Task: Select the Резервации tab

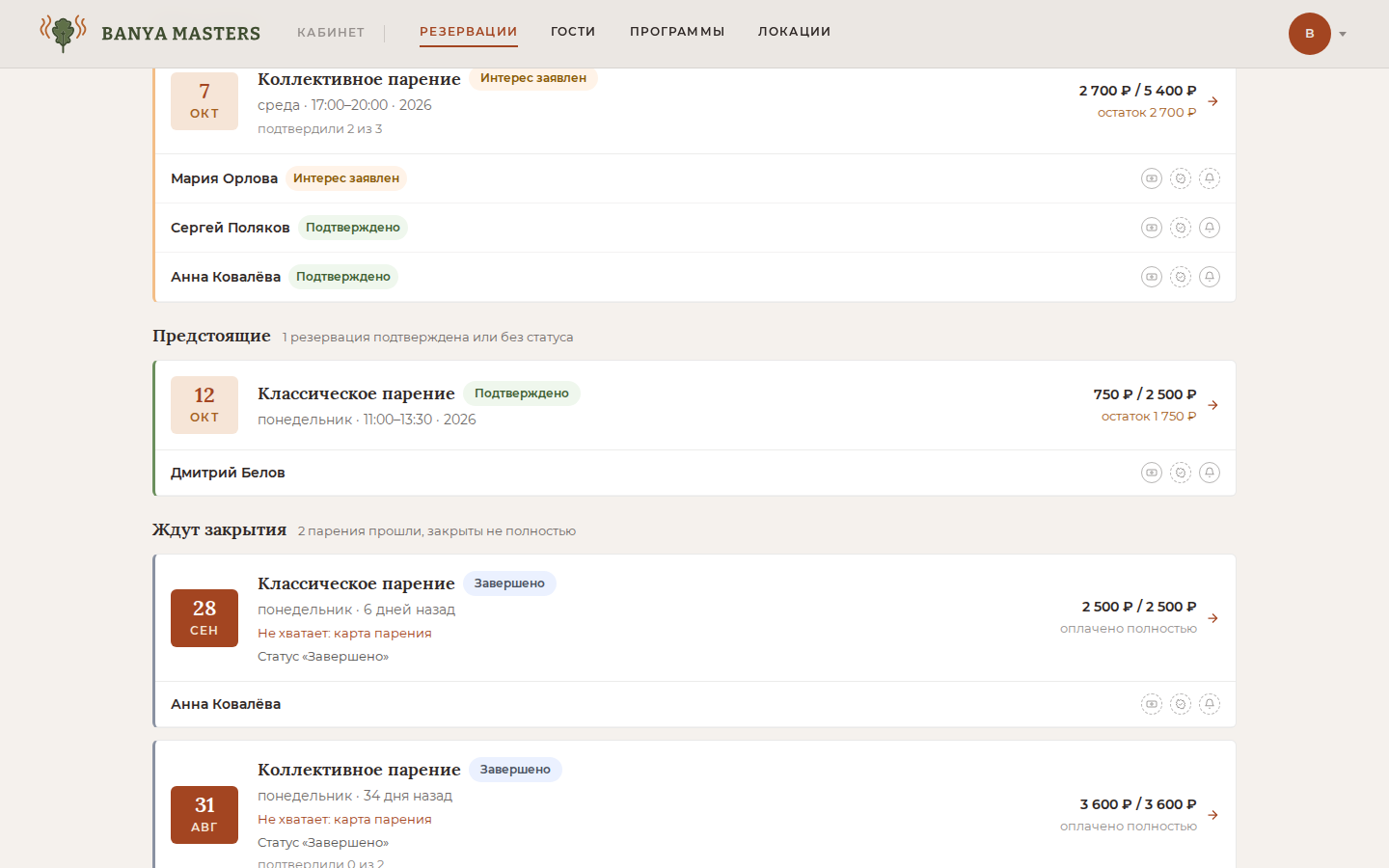Action: pos(469,32)
